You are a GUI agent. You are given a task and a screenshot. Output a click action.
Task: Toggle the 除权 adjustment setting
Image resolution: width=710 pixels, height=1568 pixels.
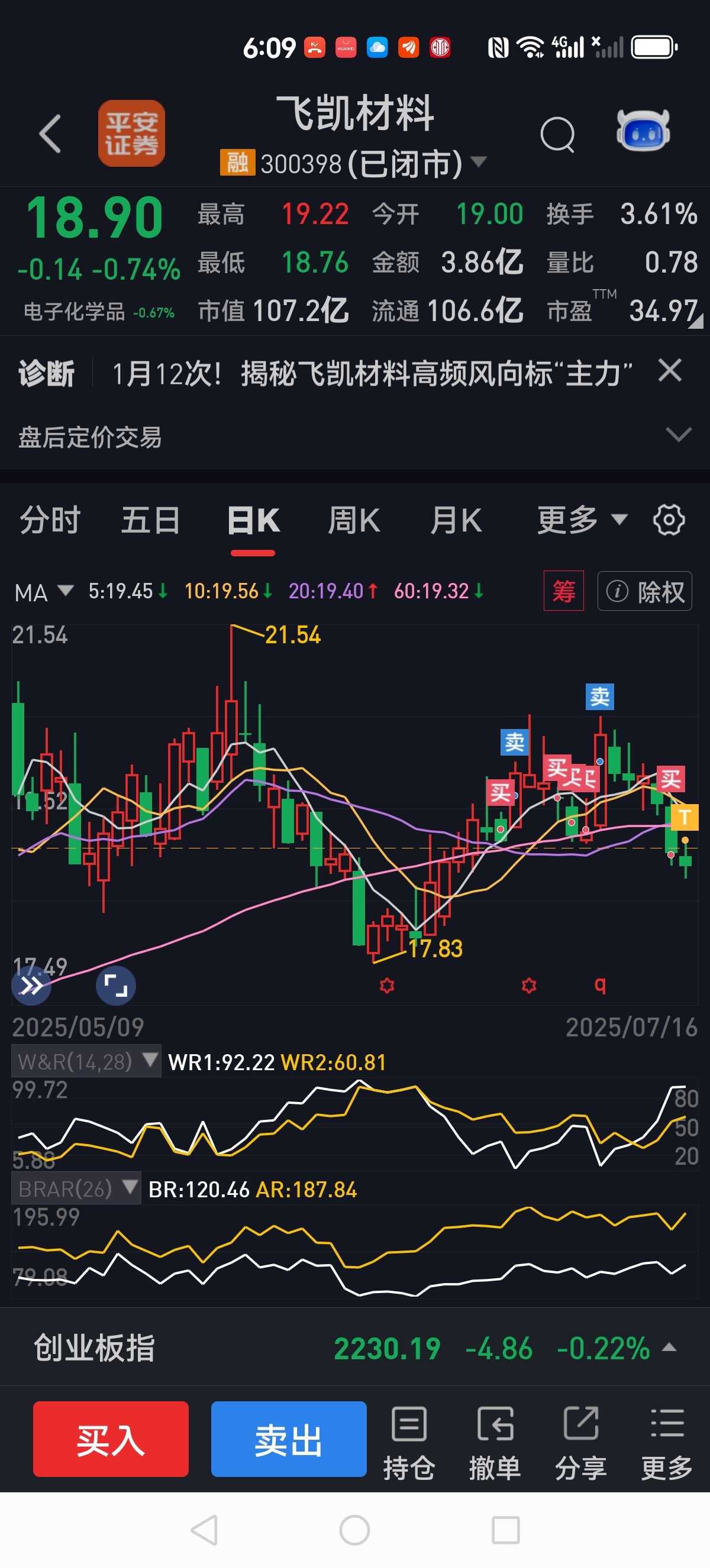coord(644,591)
